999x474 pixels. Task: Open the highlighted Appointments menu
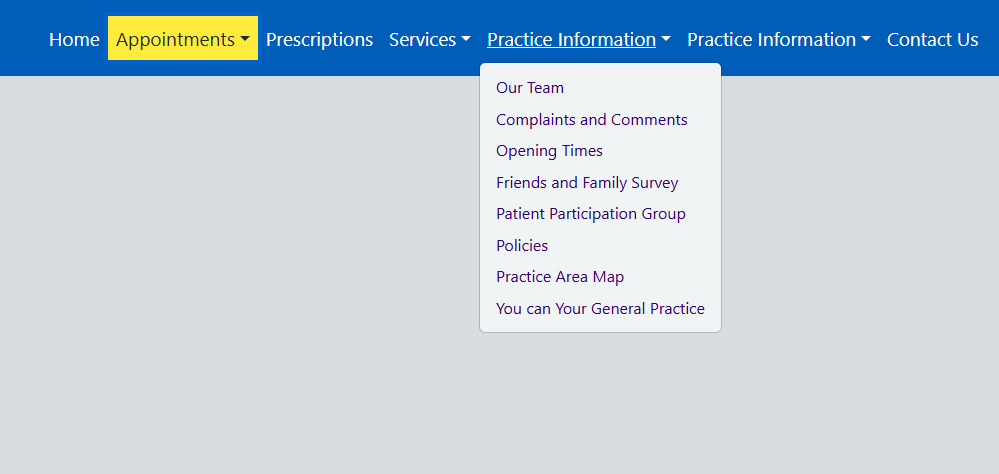[x=175, y=40]
